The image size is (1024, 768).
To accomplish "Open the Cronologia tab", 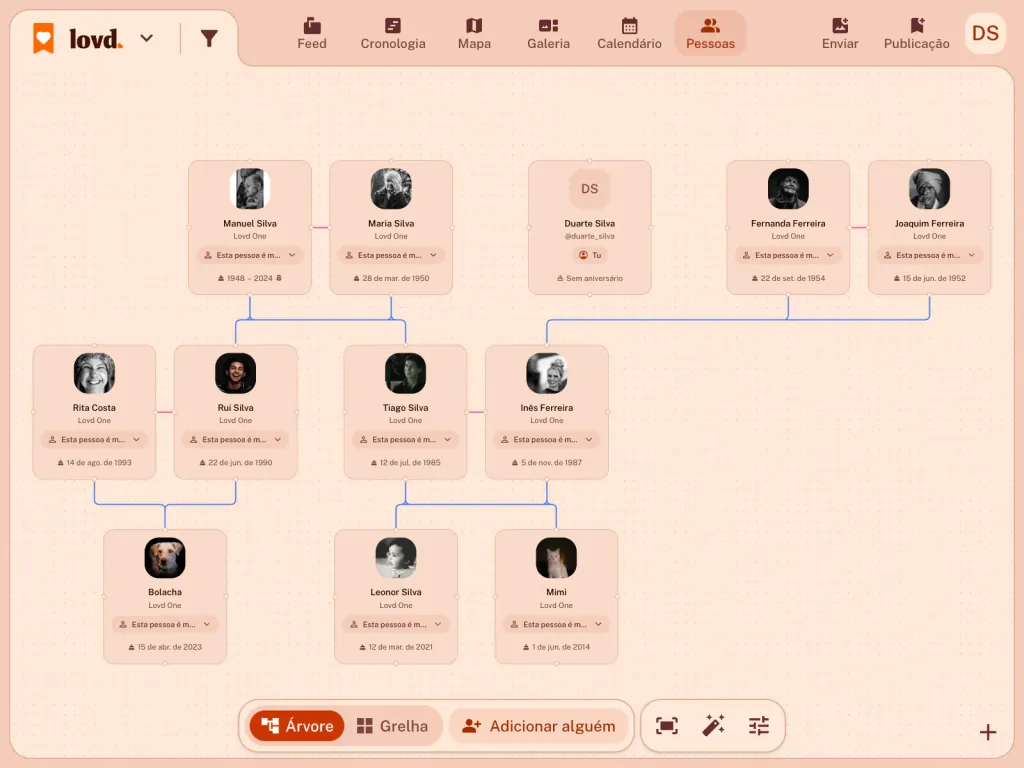I will pyautogui.click(x=392, y=34).
